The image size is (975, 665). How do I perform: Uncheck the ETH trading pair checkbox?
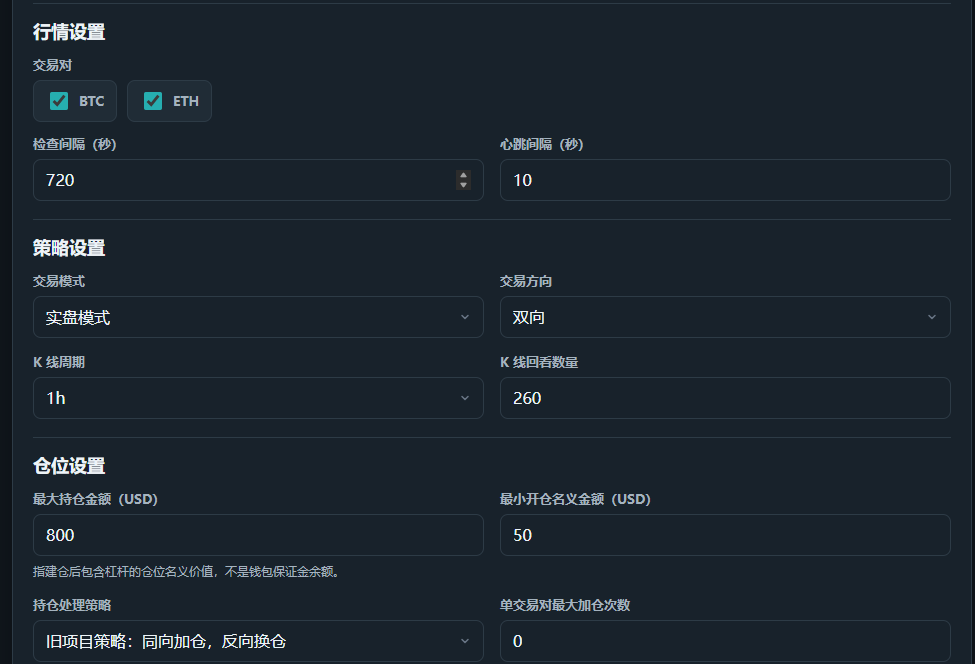click(x=153, y=101)
